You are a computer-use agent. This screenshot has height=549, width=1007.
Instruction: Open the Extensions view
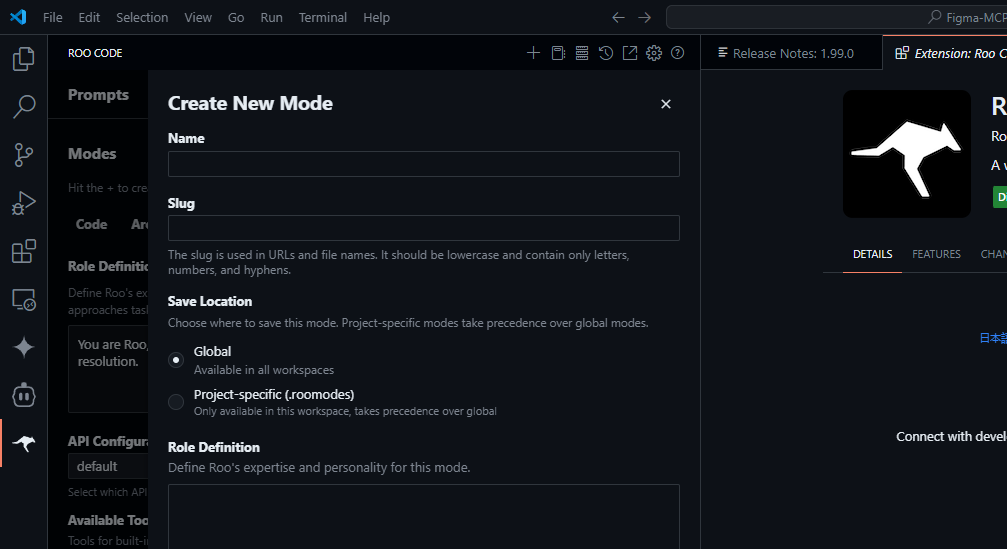coord(24,251)
